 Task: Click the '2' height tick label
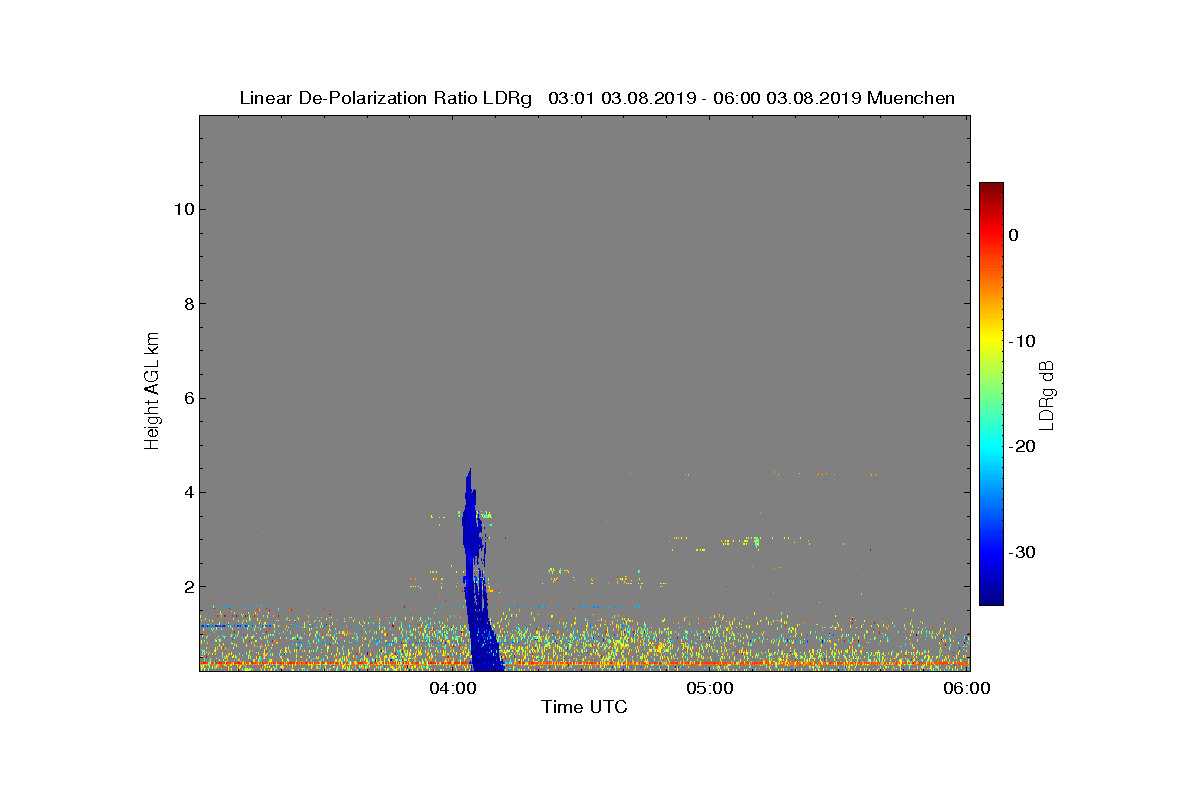pyautogui.click(x=187, y=586)
